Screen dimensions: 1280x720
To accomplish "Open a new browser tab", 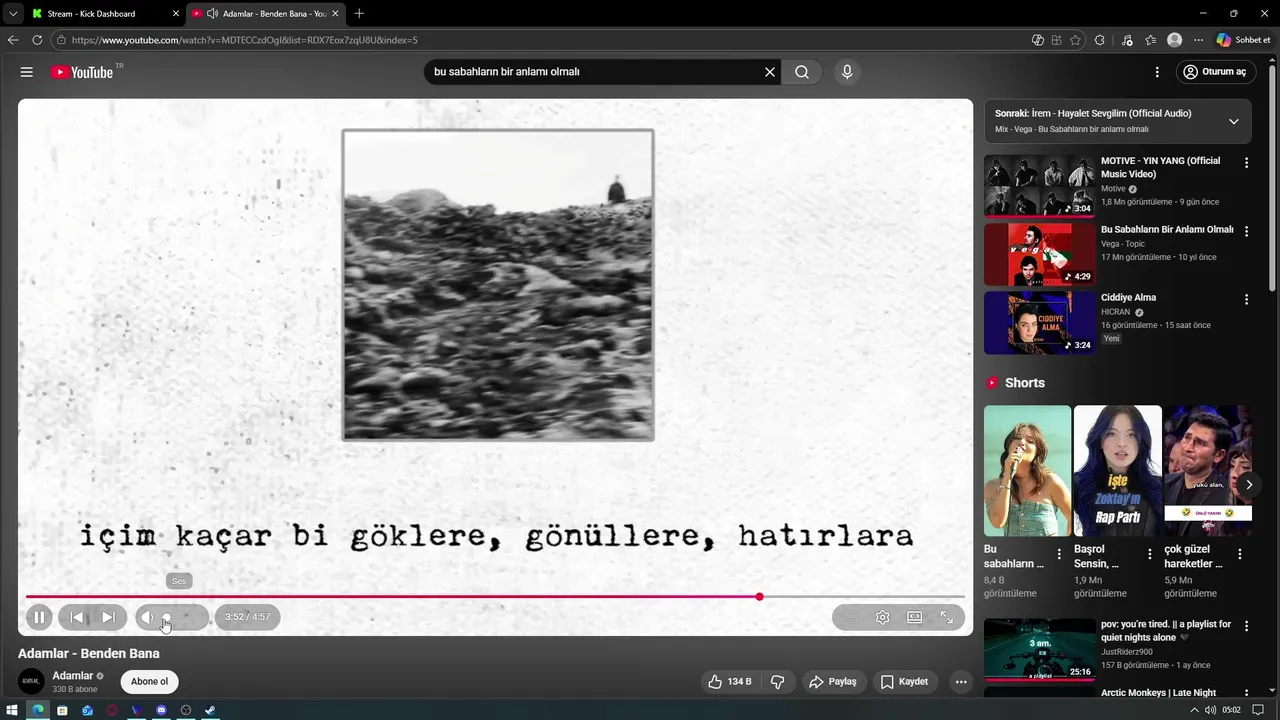I will pos(359,14).
